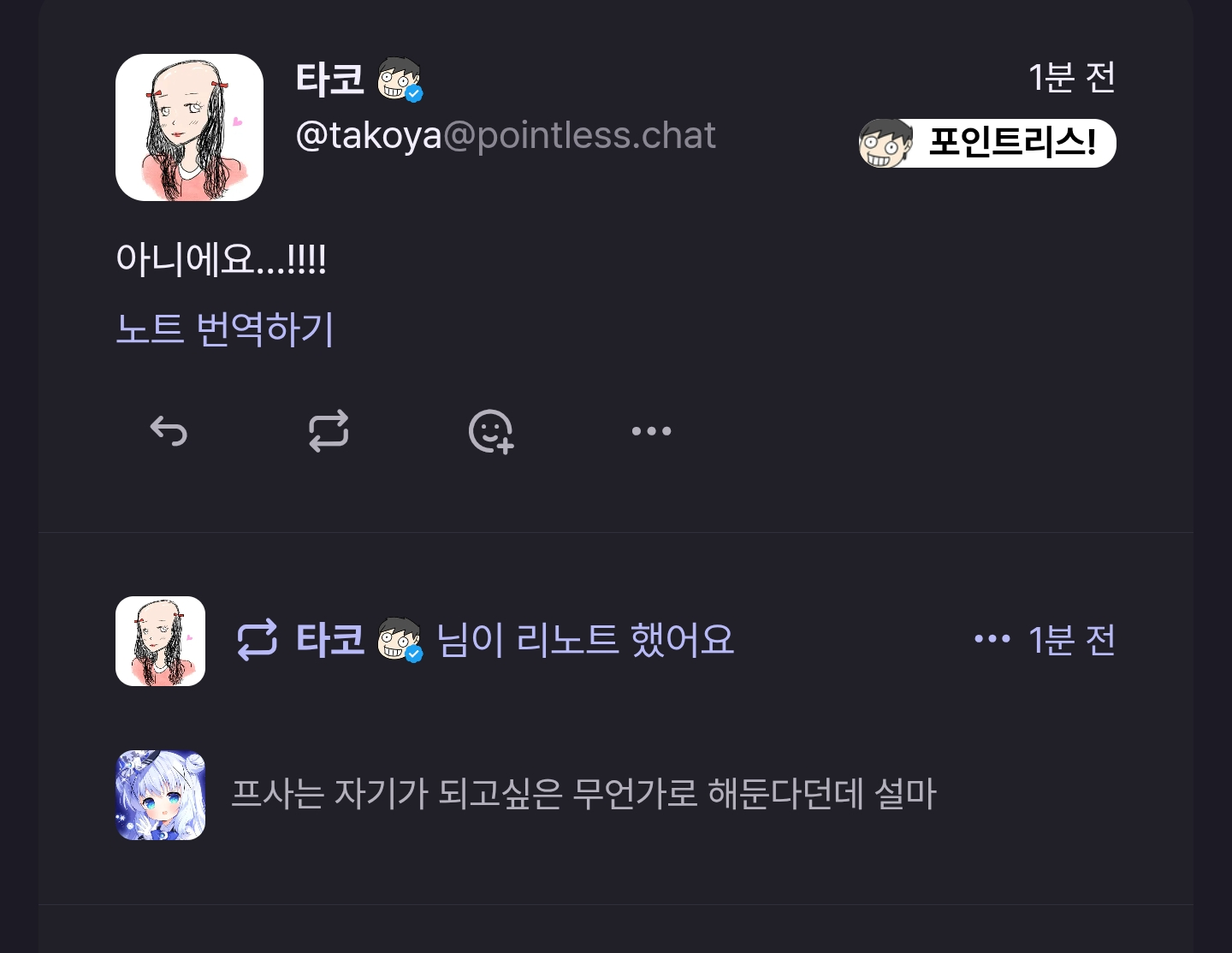The height and width of the screenshot is (953, 1232).
Task: Click the purple 타코 name in the renote header
Action: pos(329,640)
